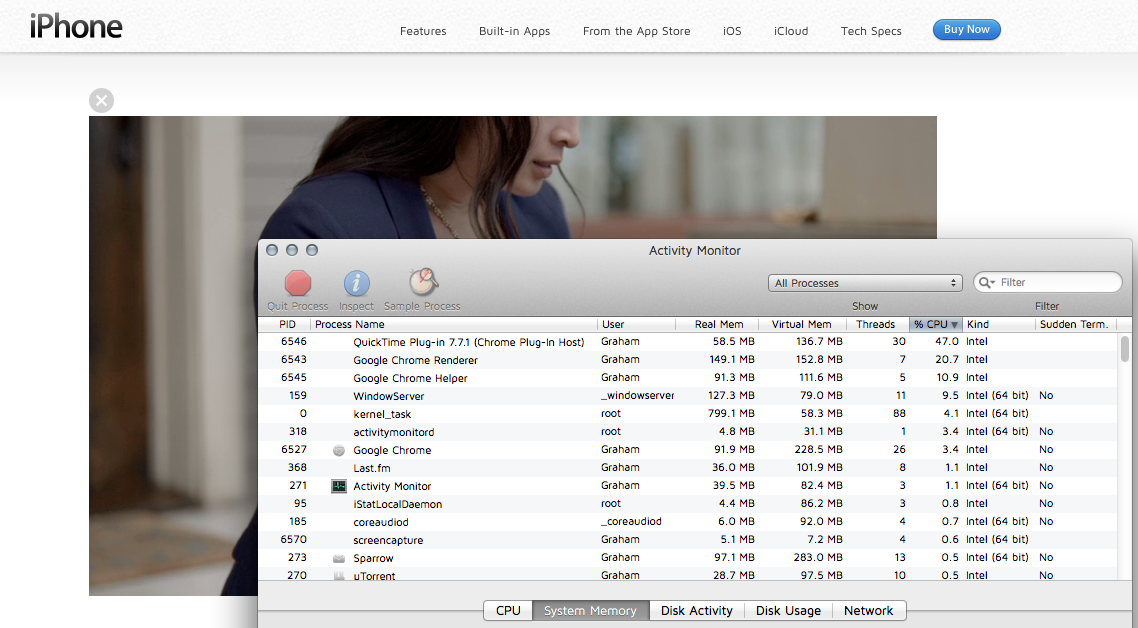Select the Google Chrome Helper process

click(688, 378)
